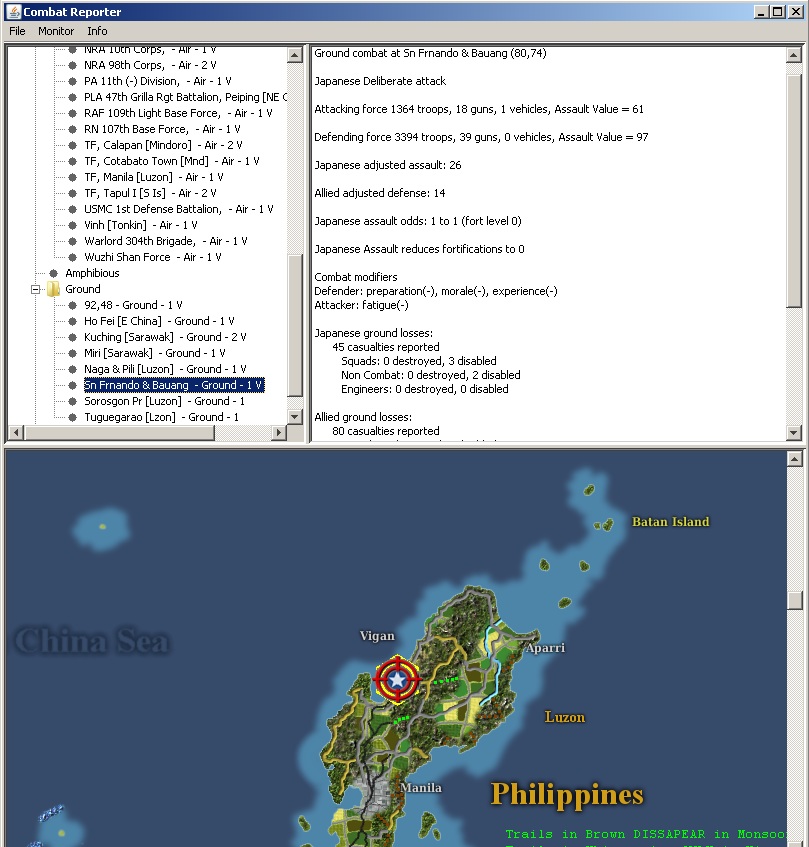Select TF, Cotabato Town [Mnd] report
The image size is (809, 847).
(x=172, y=161)
